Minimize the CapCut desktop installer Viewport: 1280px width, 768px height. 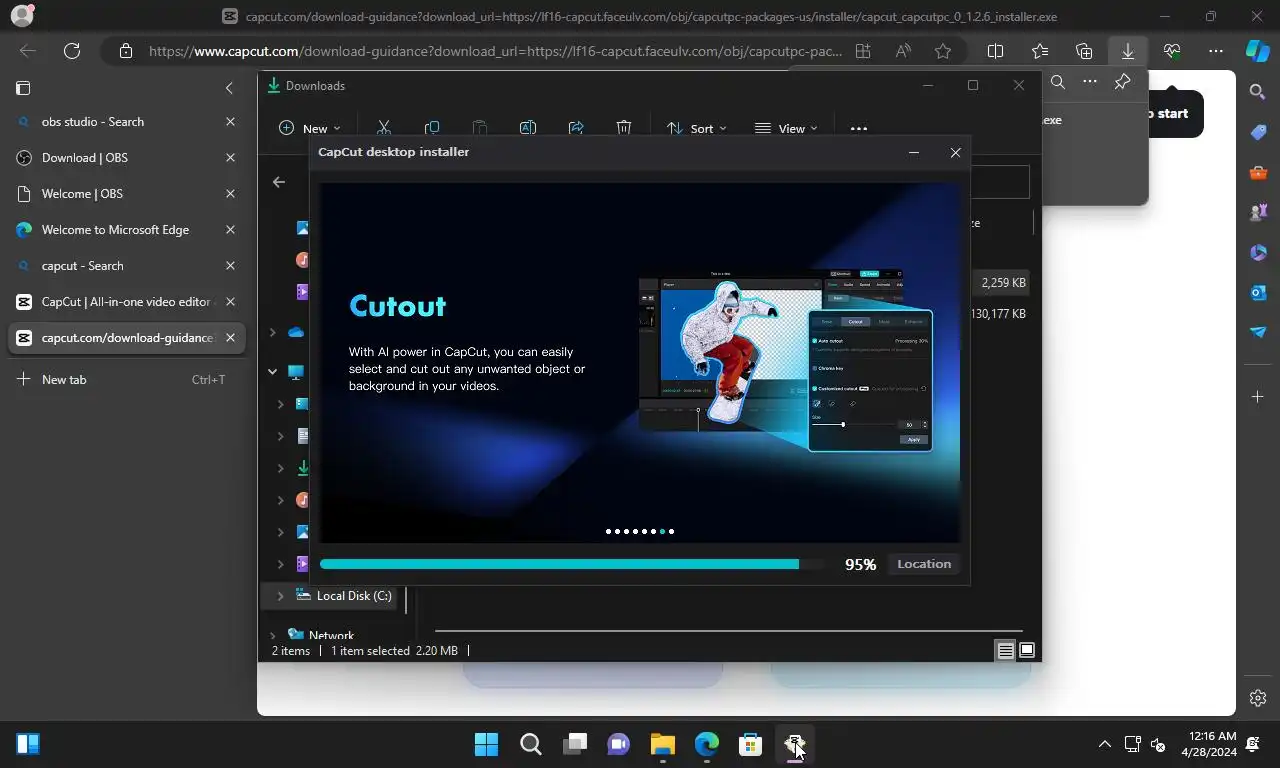[x=913, y=153]
